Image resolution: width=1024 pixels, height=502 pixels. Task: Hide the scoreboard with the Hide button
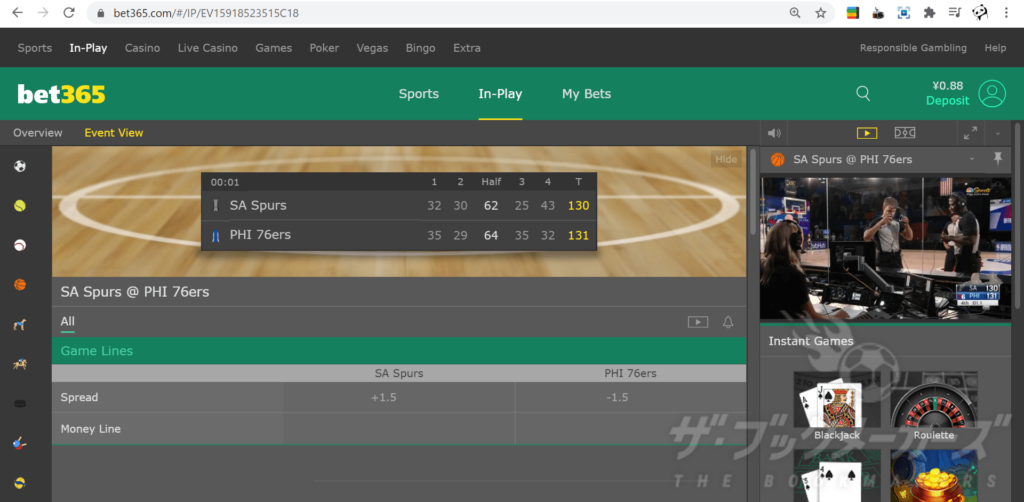point(726,159)
